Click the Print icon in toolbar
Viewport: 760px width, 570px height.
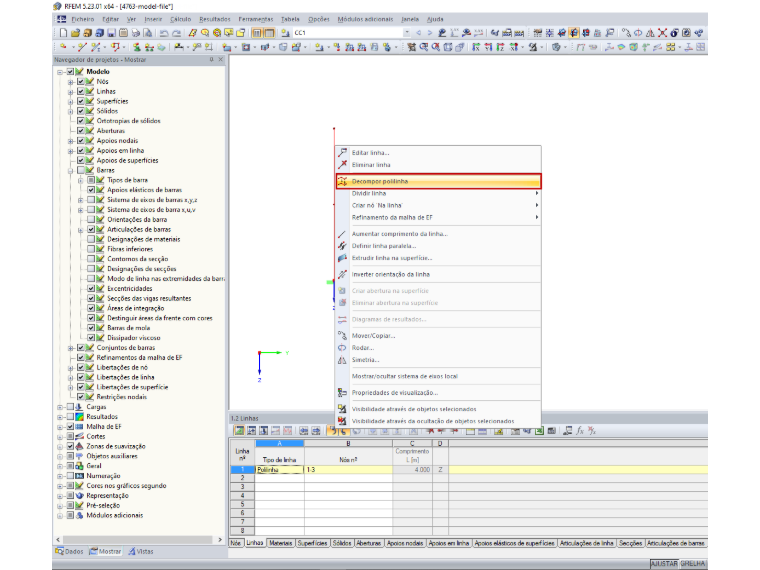pyautogui.click(x=136, y=33)
